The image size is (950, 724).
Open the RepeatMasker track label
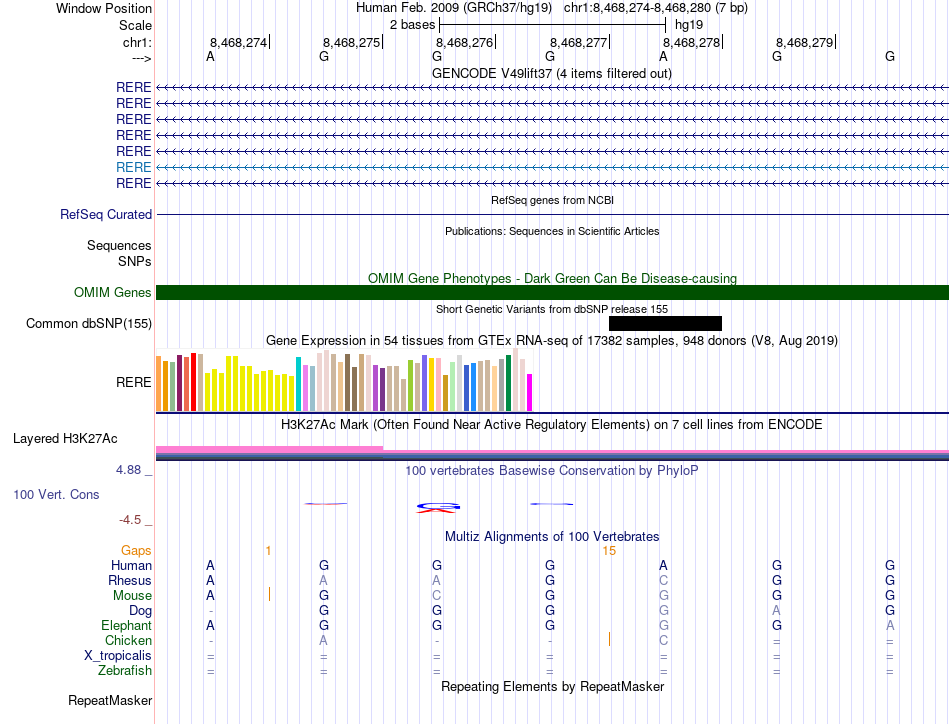[110, 700]
